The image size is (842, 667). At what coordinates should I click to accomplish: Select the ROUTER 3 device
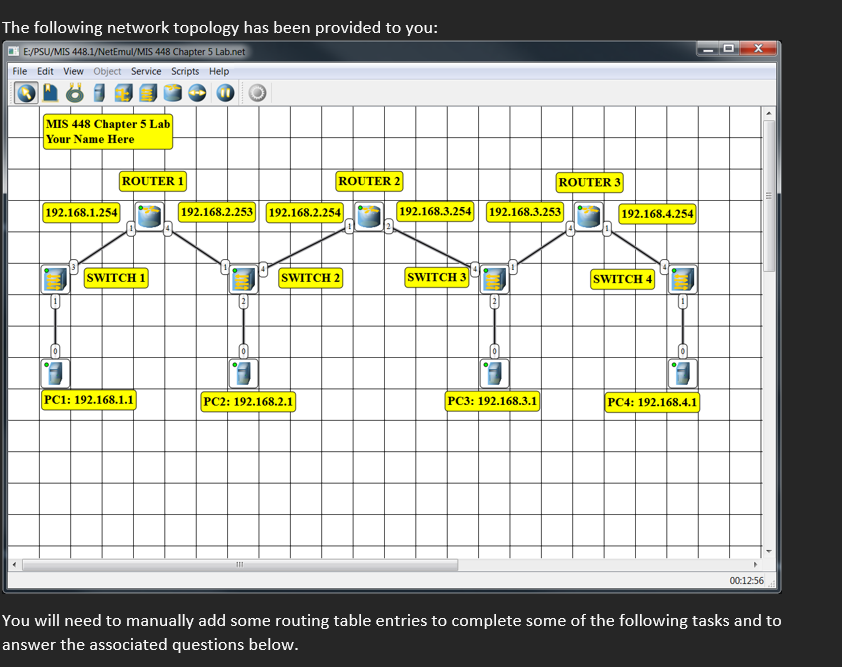(x=588, y=215)
